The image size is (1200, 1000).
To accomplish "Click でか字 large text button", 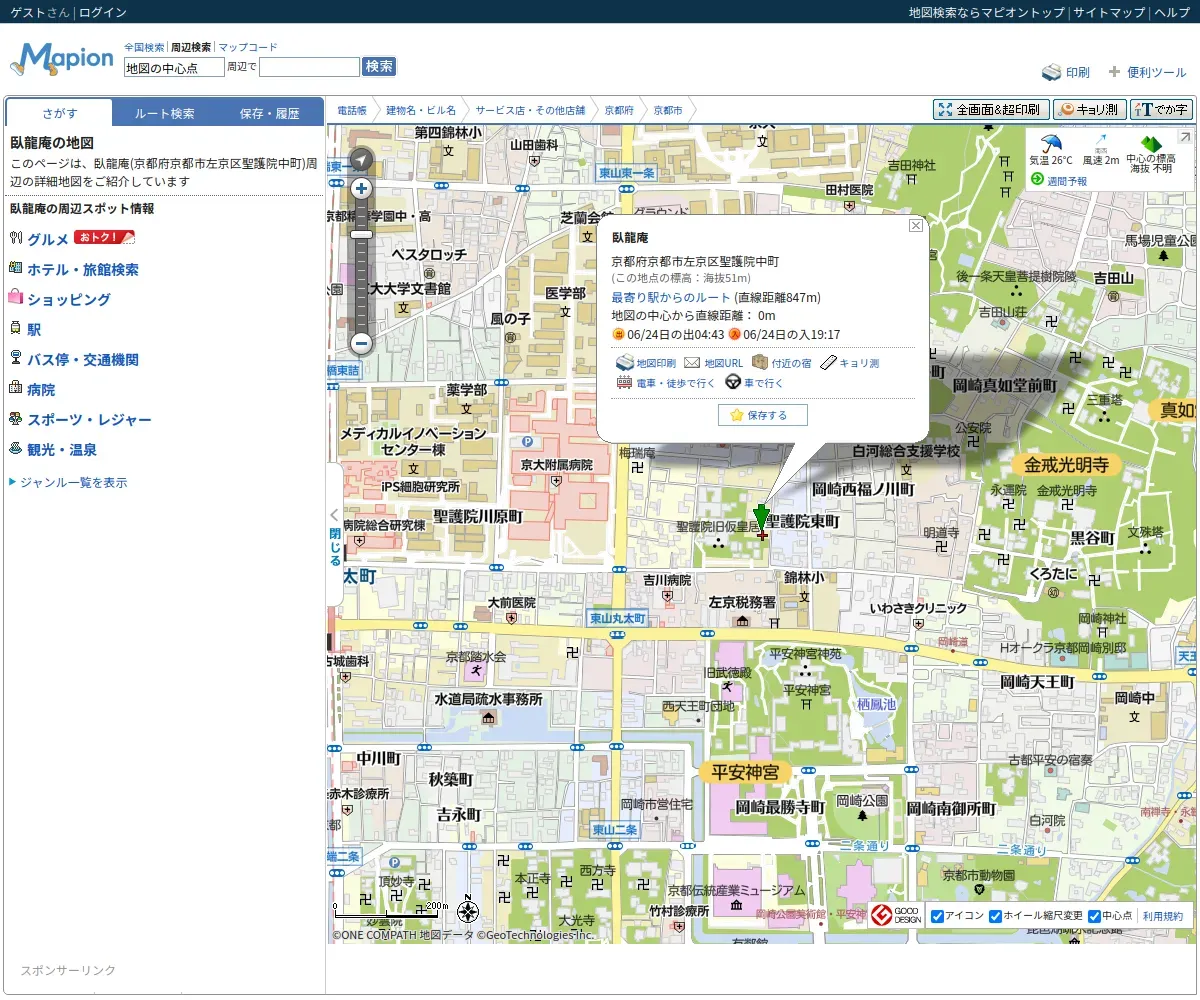I will click(x=1161, y=110).
